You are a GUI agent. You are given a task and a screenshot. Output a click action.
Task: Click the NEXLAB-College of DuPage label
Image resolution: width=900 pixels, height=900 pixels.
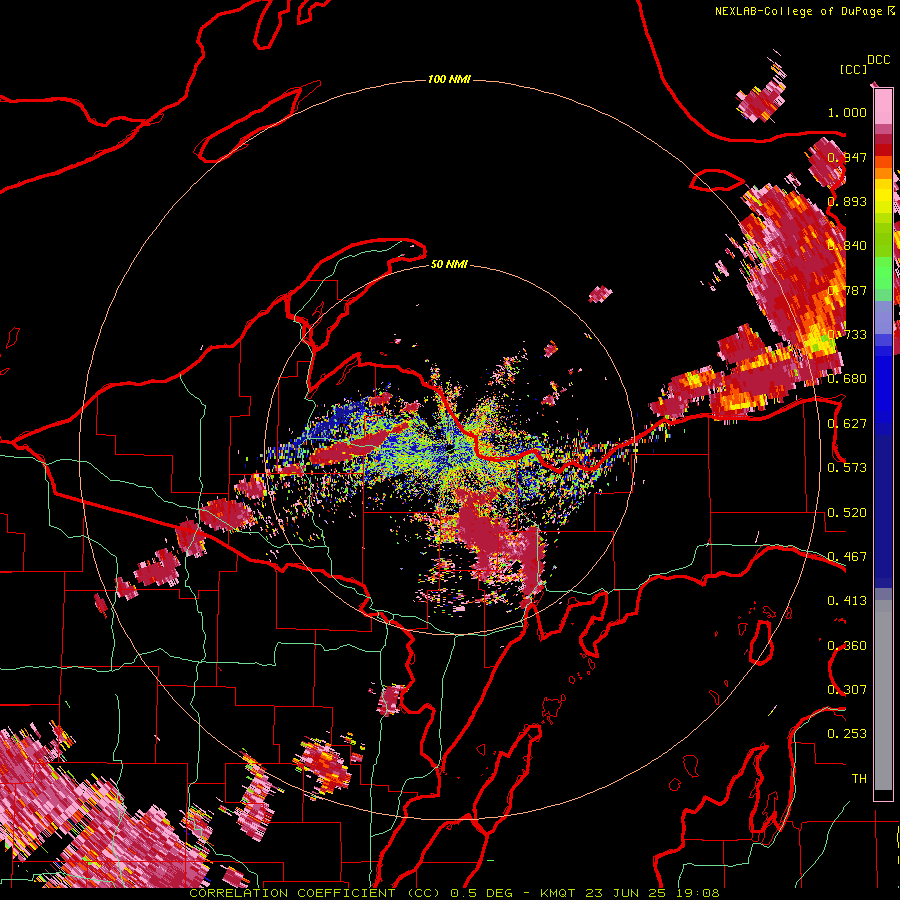point(799,11)
